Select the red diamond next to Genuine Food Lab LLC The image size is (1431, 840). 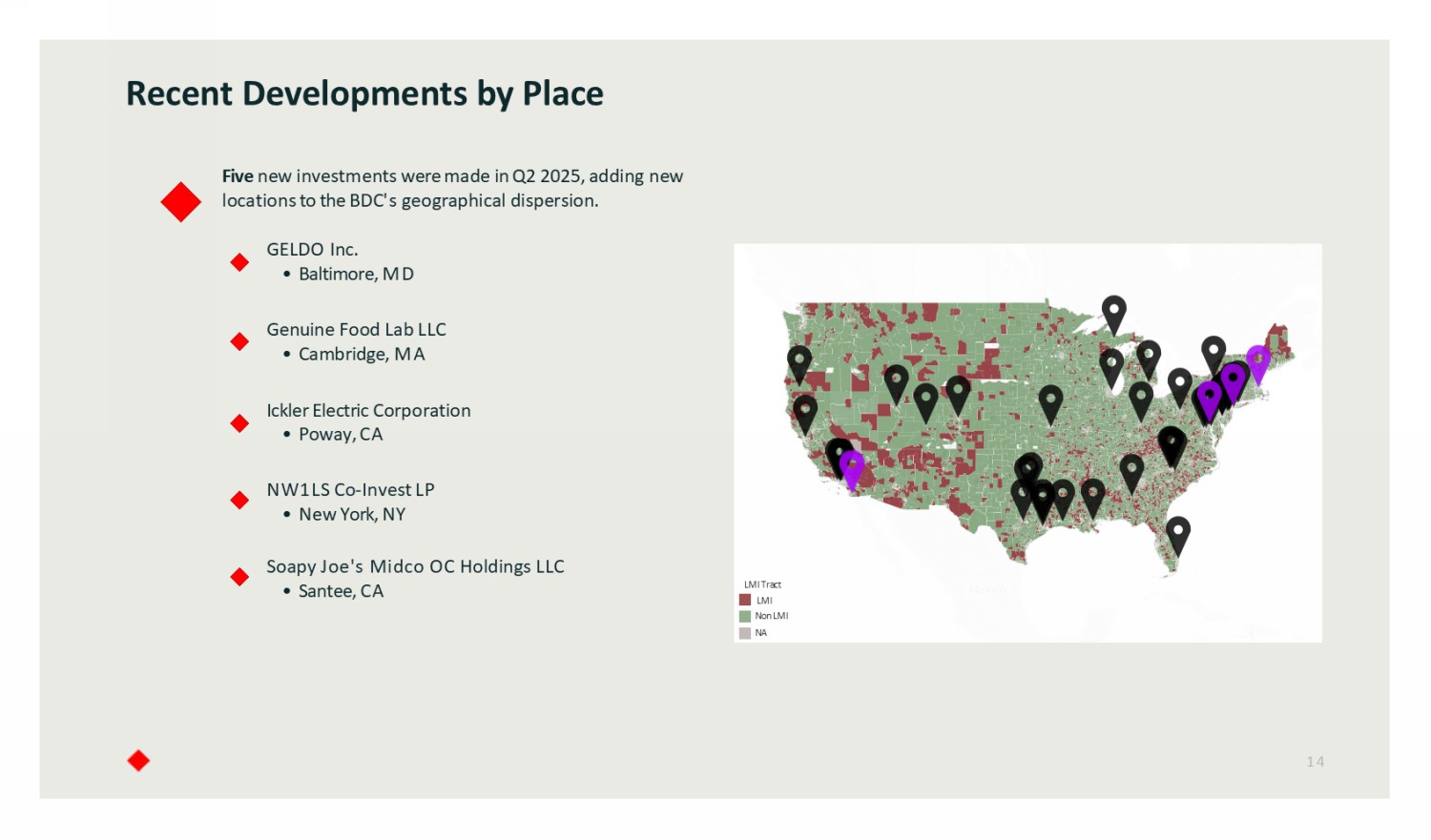(239, 341)
